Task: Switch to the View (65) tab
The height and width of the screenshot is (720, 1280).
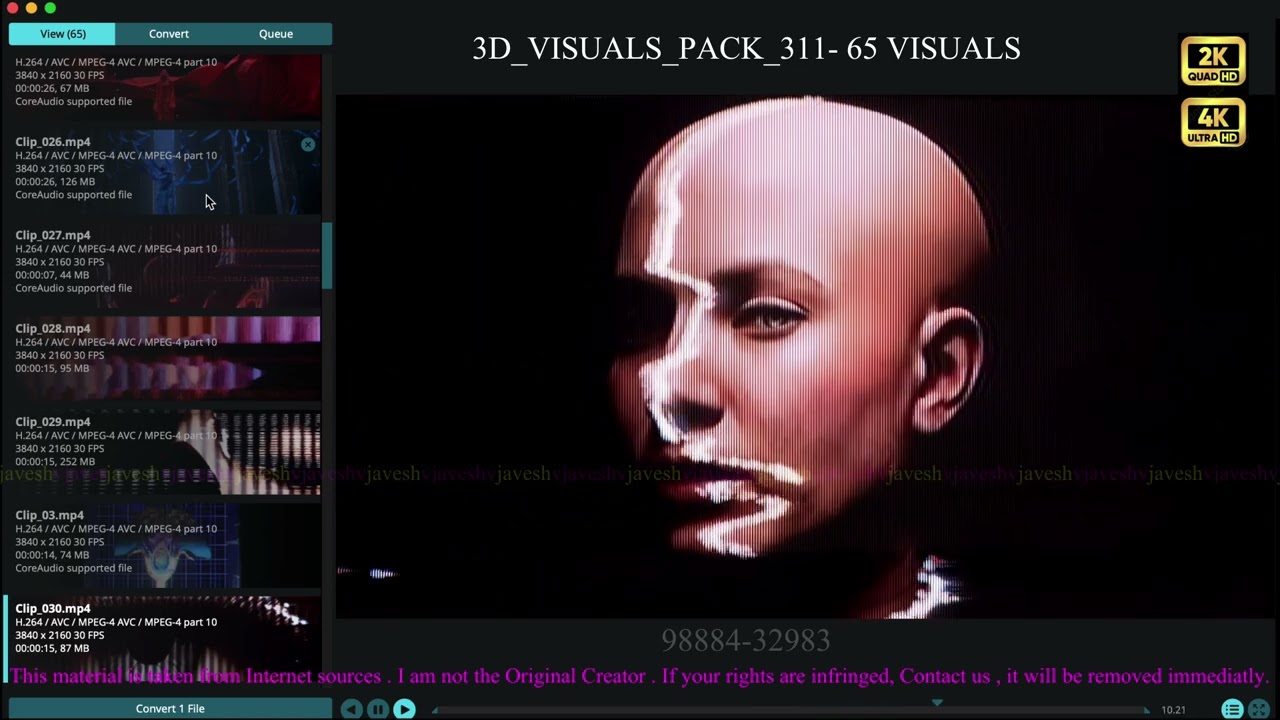Action: point(62,34)
